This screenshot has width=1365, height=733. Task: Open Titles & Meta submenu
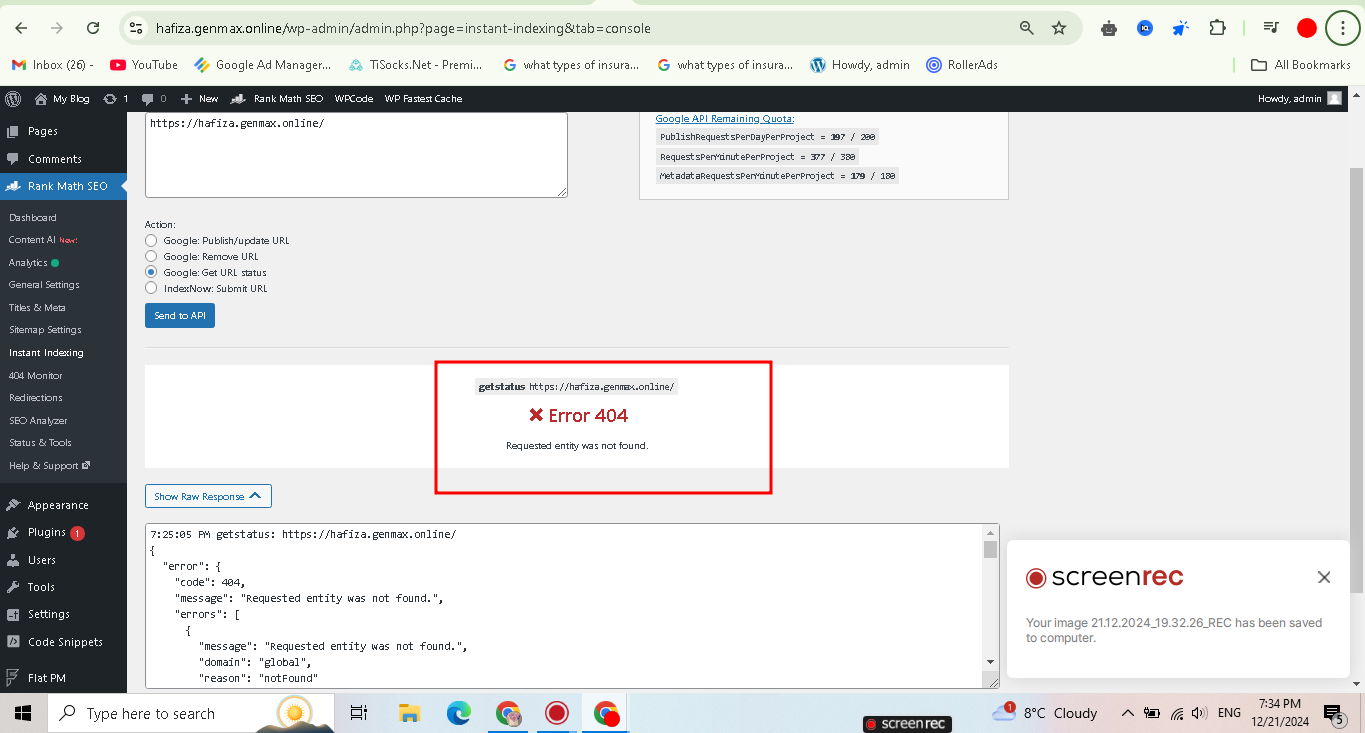(37, 308)
